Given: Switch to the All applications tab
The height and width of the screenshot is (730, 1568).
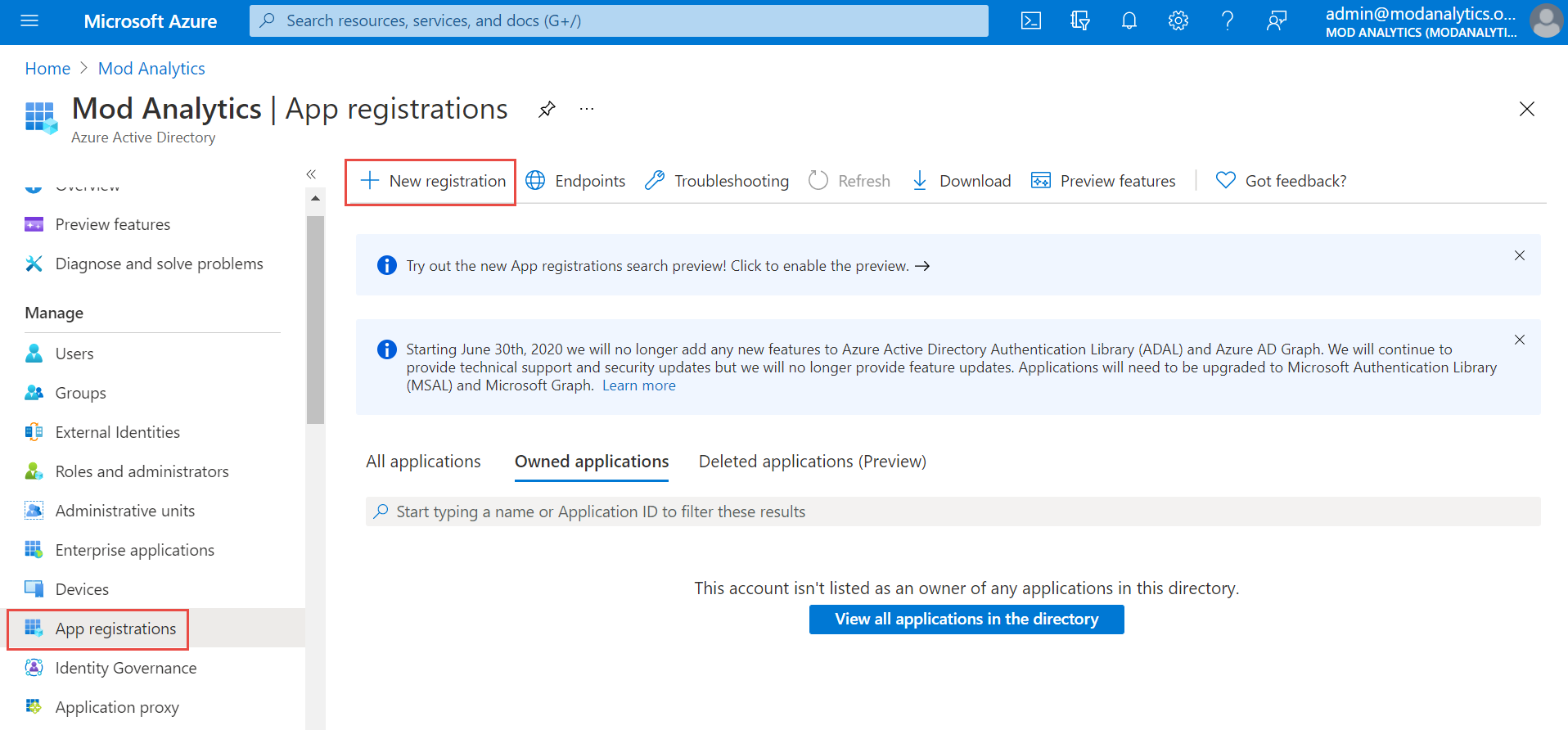Looking at the screenshot, I should pos(423,462).
